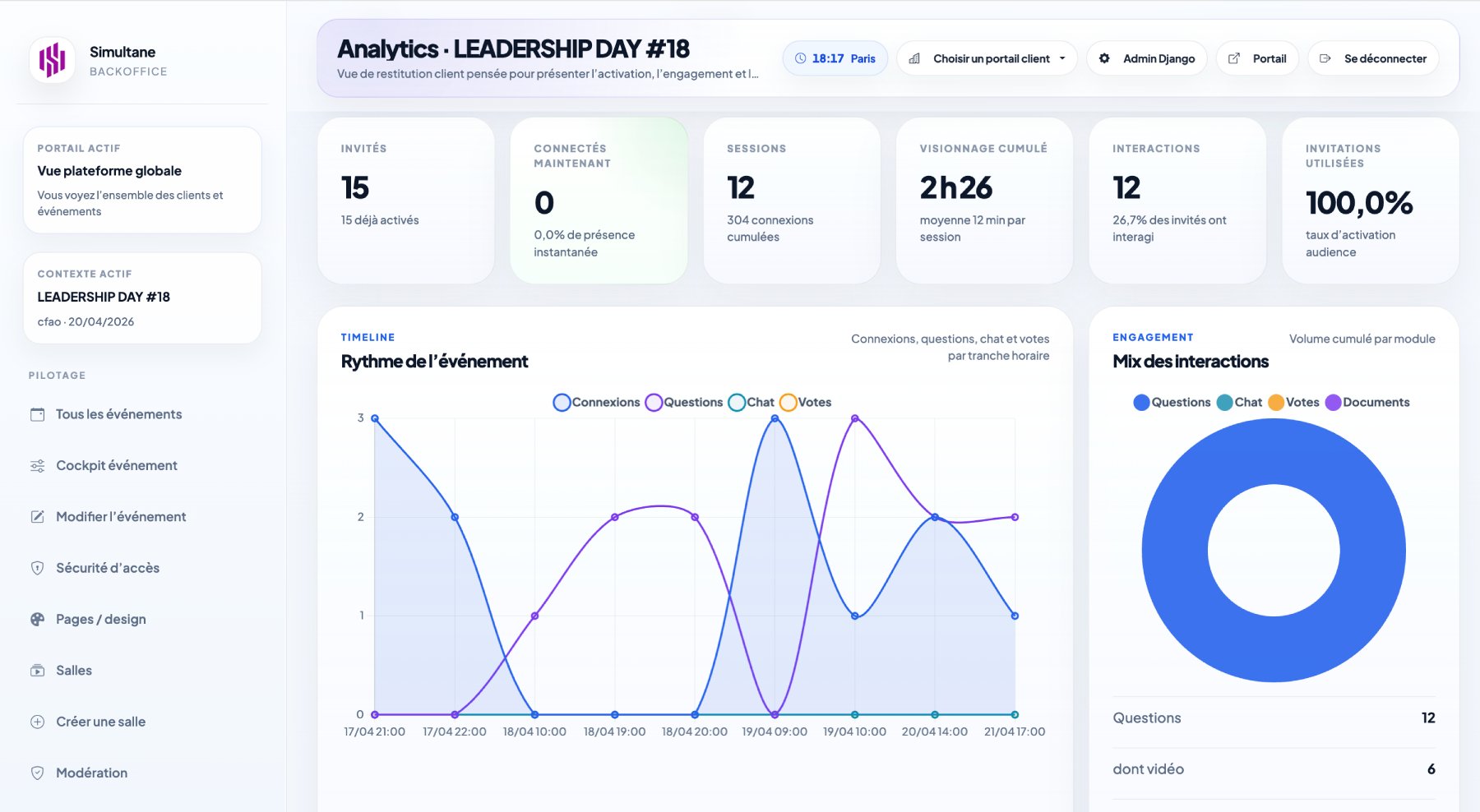Toggle the Connexions series in timeline legend
The width and height of the screenshot is (1480, 812).
click(597, 403)
